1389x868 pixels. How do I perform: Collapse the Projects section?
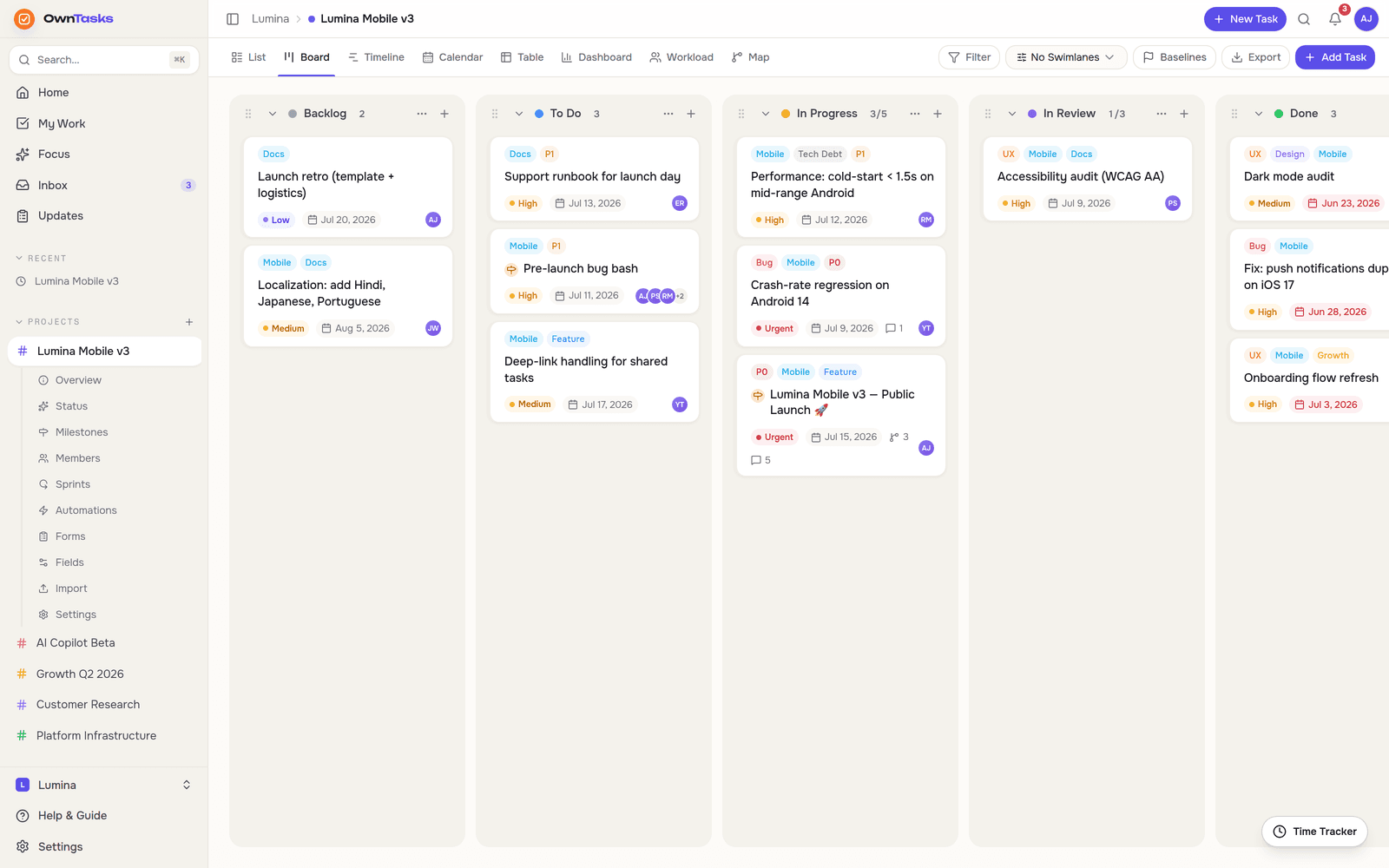click(x=48, y=322)
